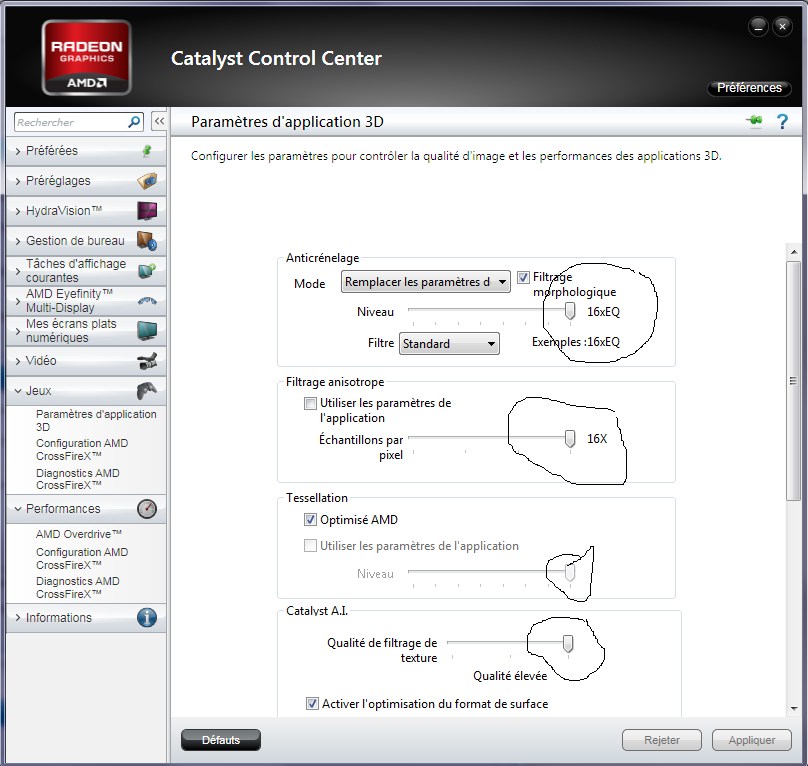808x766 pixels.
Task: Toggle Filtrage morphologique checkbox
Action: pos(524,277)
